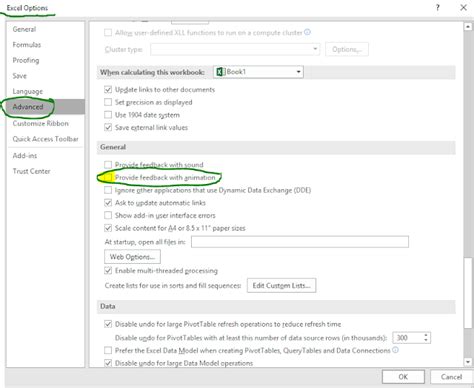Enable Ignore other applications using DDE
The image size is (474, 388).
tap(108, 190)
